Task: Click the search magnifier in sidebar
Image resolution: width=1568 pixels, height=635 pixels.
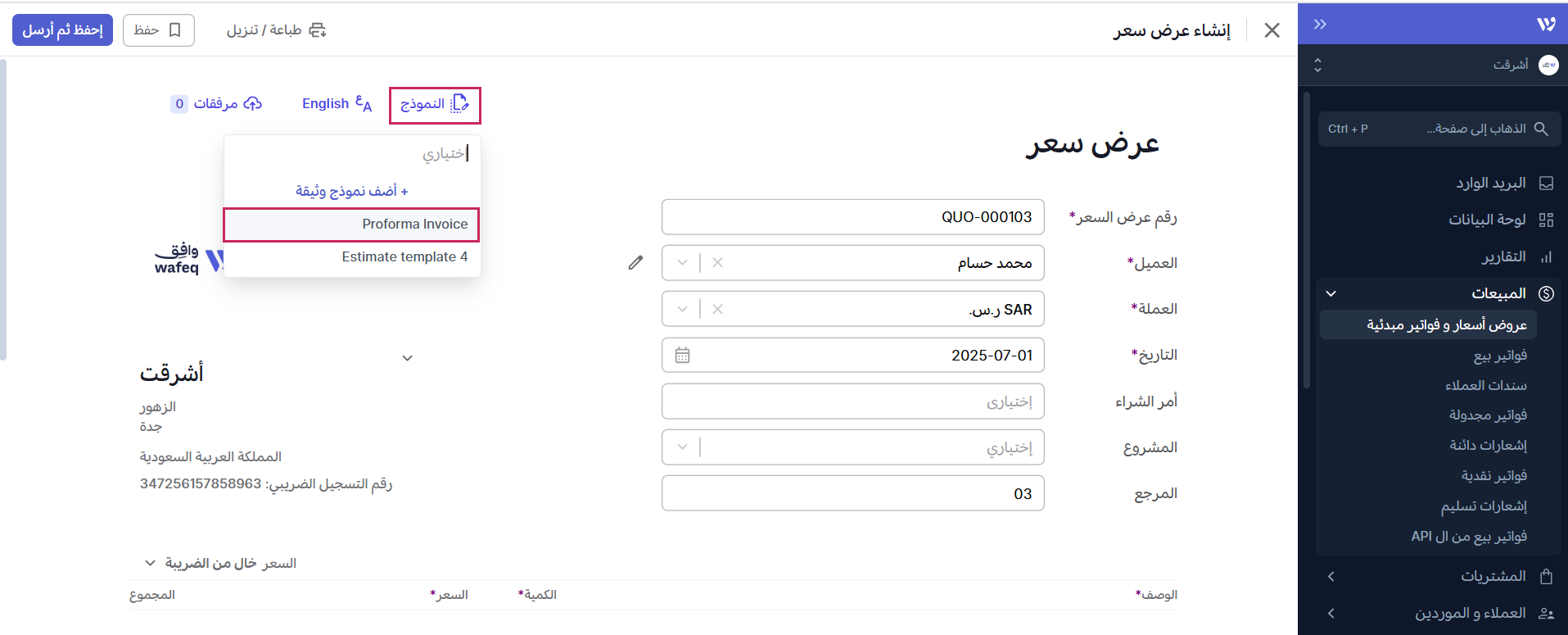Action: pos(1541,129)
